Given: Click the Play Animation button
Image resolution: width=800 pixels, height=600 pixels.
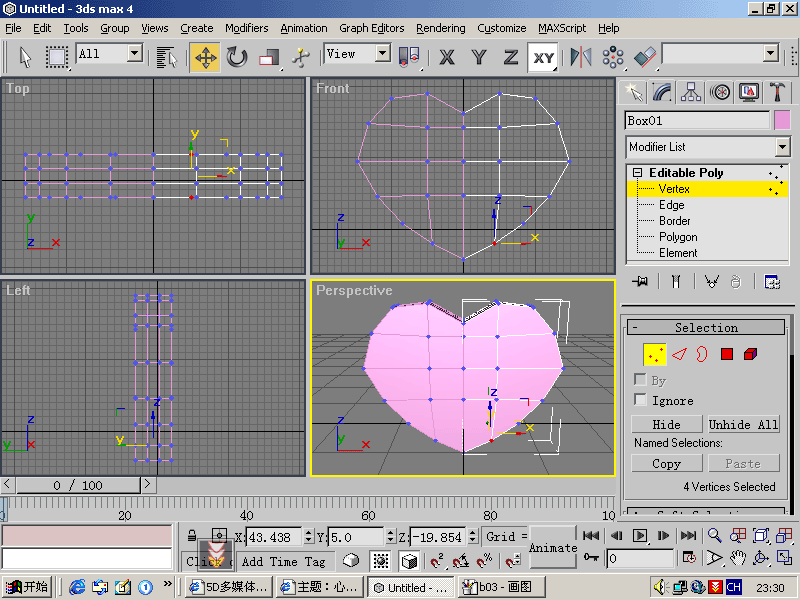Looking at the screenshot, I should coord(639,535).
